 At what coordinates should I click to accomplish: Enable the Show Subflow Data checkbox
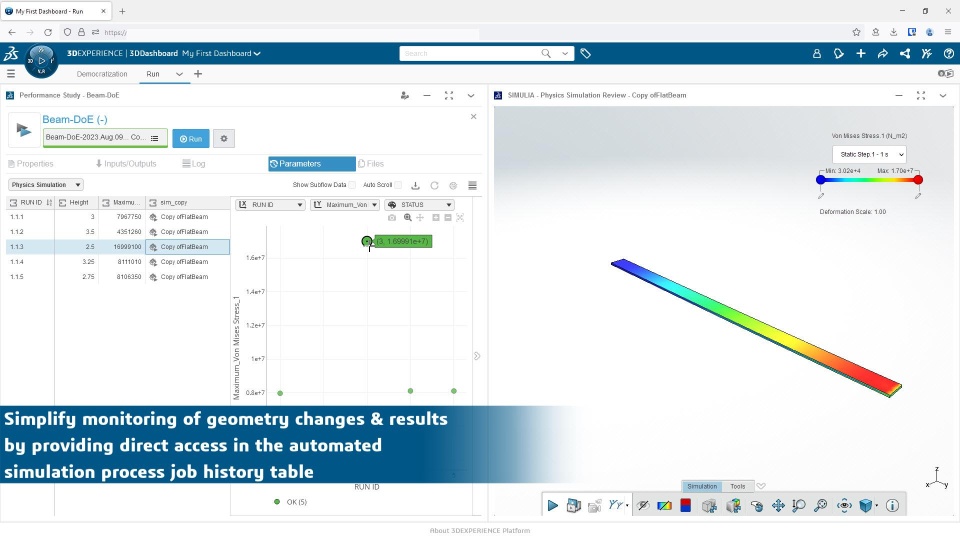(x=352, y=185)
